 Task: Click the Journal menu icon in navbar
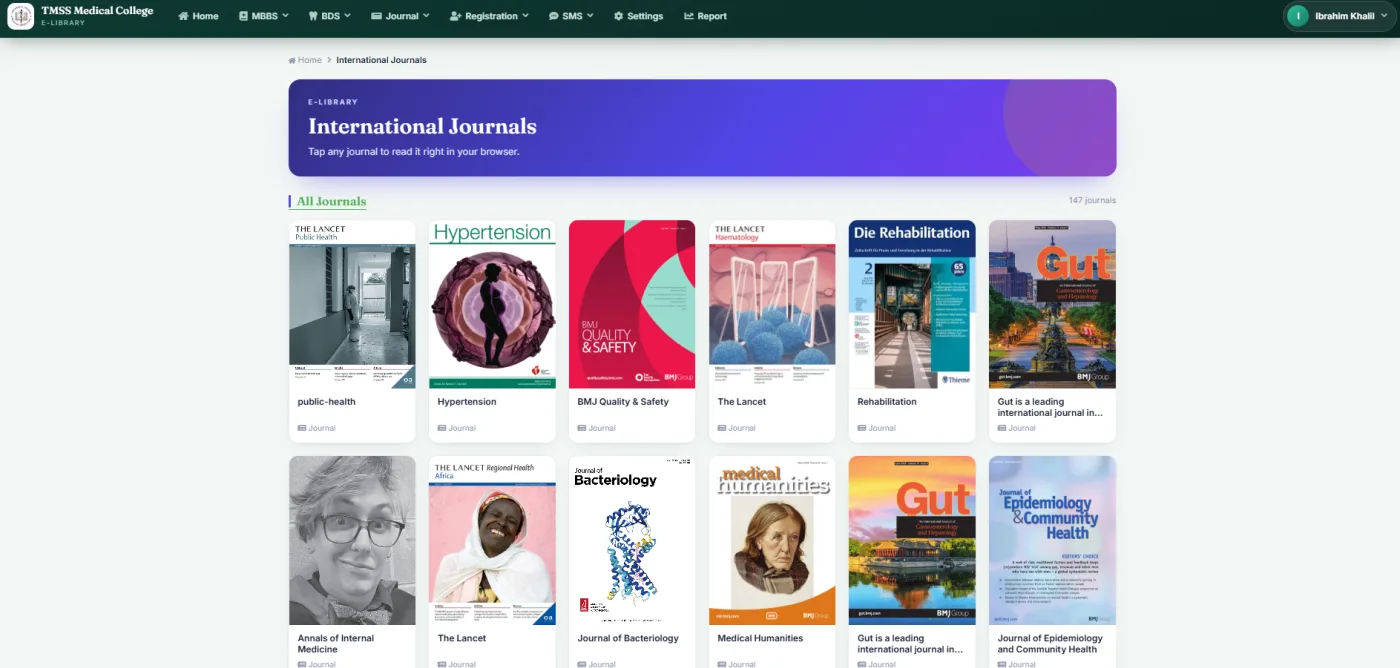[x=376, y=16]
